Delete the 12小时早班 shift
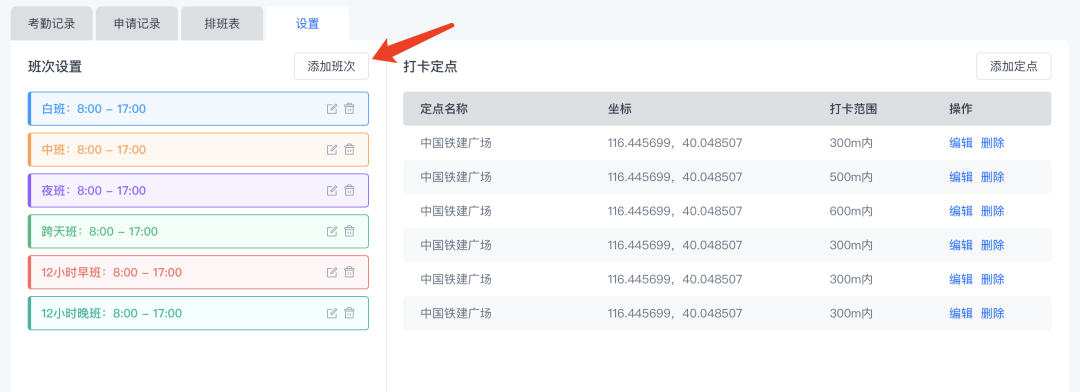 (x=349, y=272)
